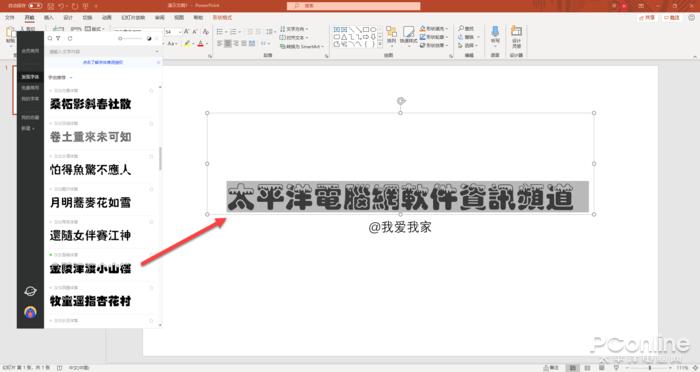Open the Shape Effects dropdown
The height and width of the screenshot is (372, 700).
click(x=434, y=45)
